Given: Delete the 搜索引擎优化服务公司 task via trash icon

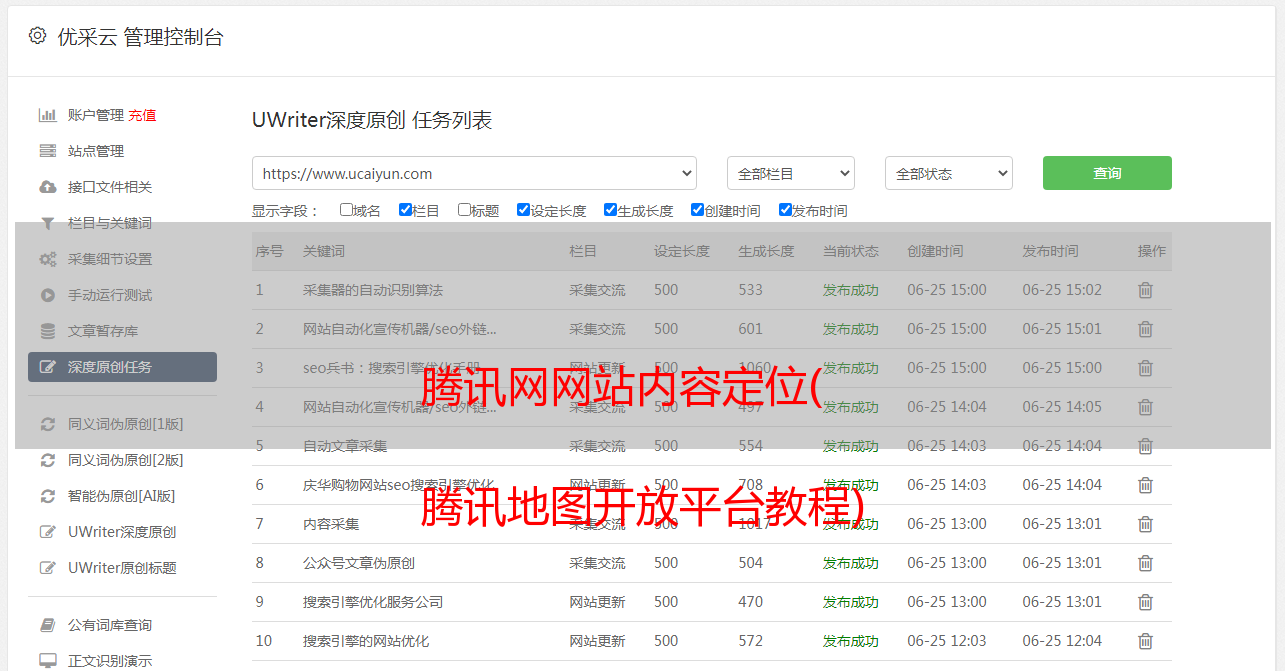Looking at the screenshot, I should pyautogui.click(x=1145, y=602).
